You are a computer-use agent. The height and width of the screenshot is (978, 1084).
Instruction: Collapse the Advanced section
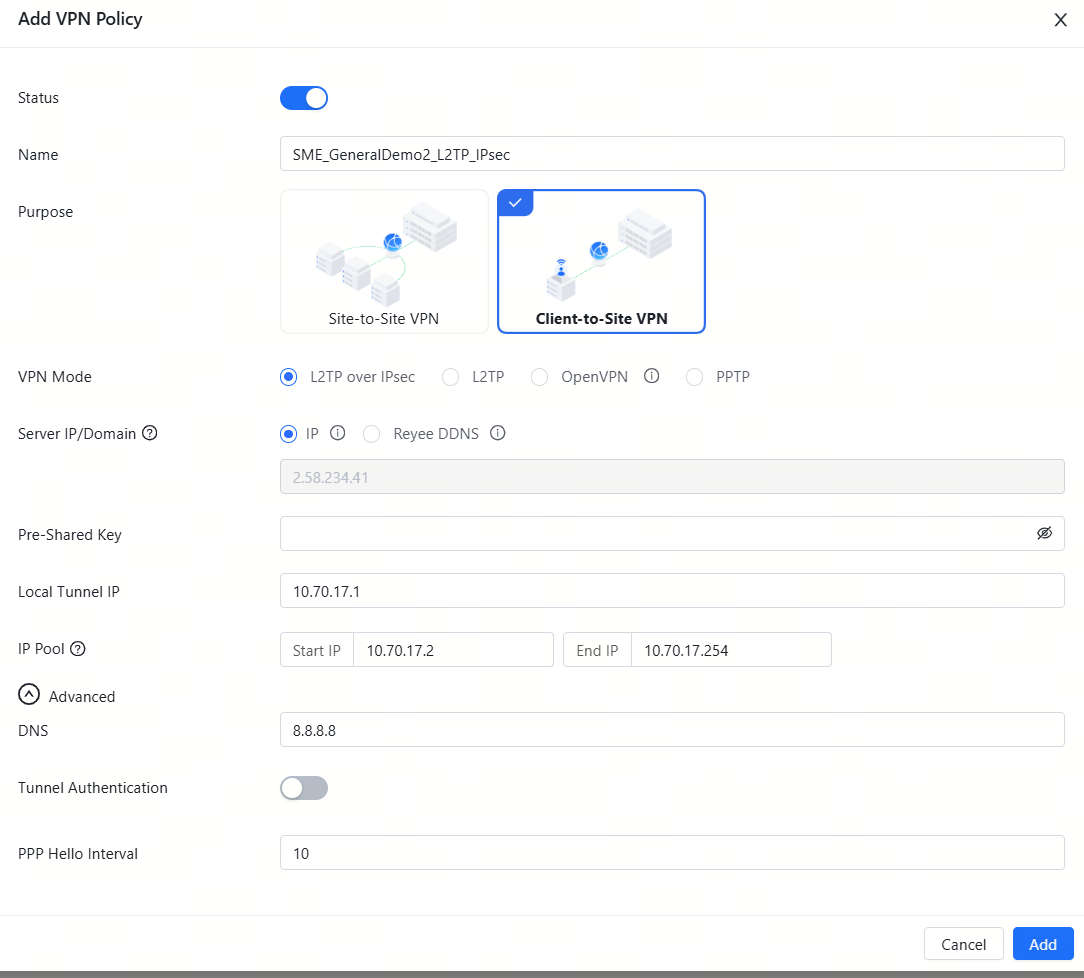click(30, 696)
